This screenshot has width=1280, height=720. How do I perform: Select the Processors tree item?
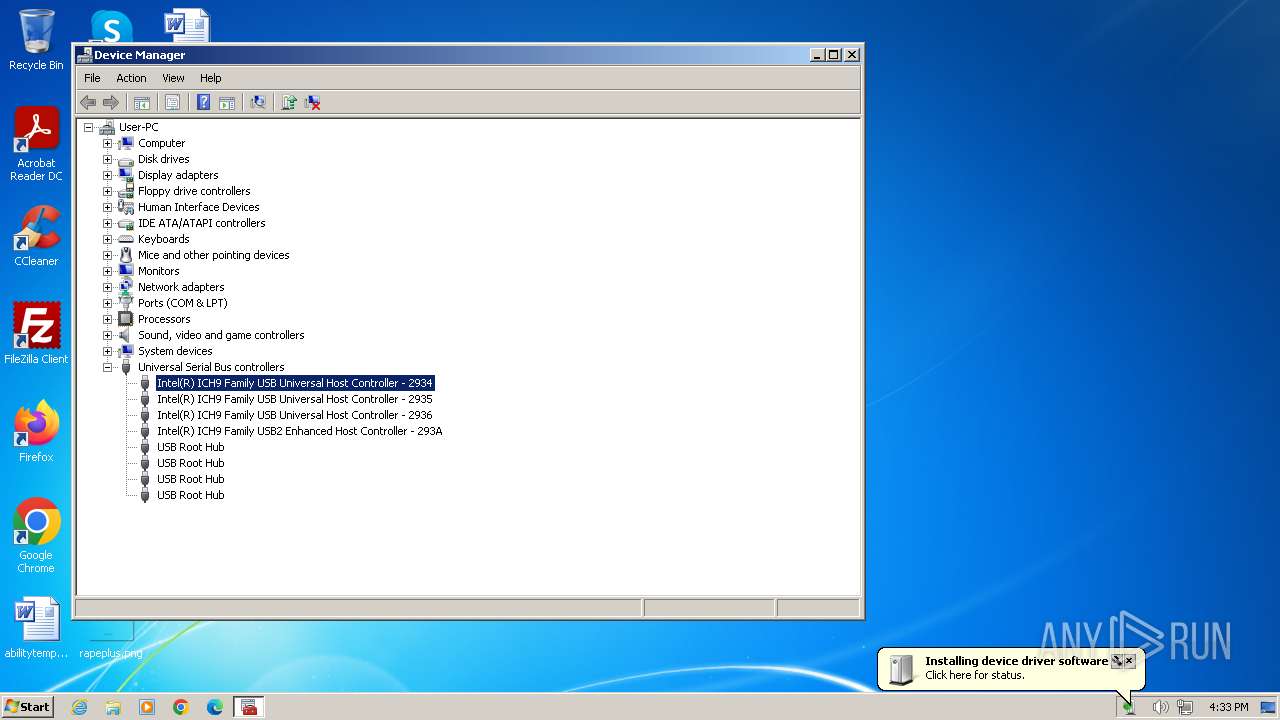[164, 319]
